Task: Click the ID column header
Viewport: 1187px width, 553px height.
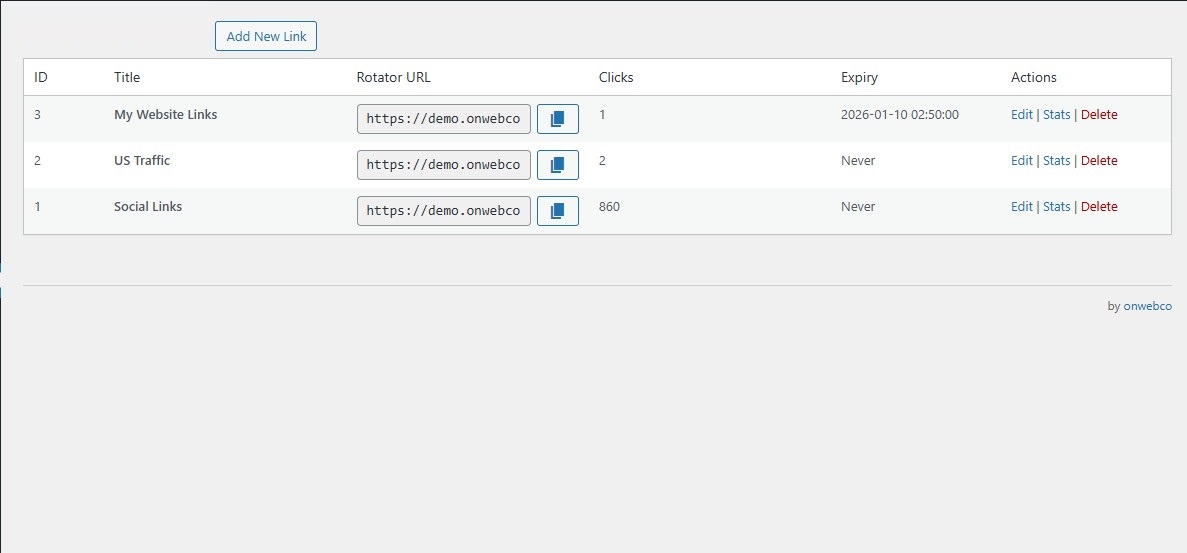Action: tap(41, 77)
